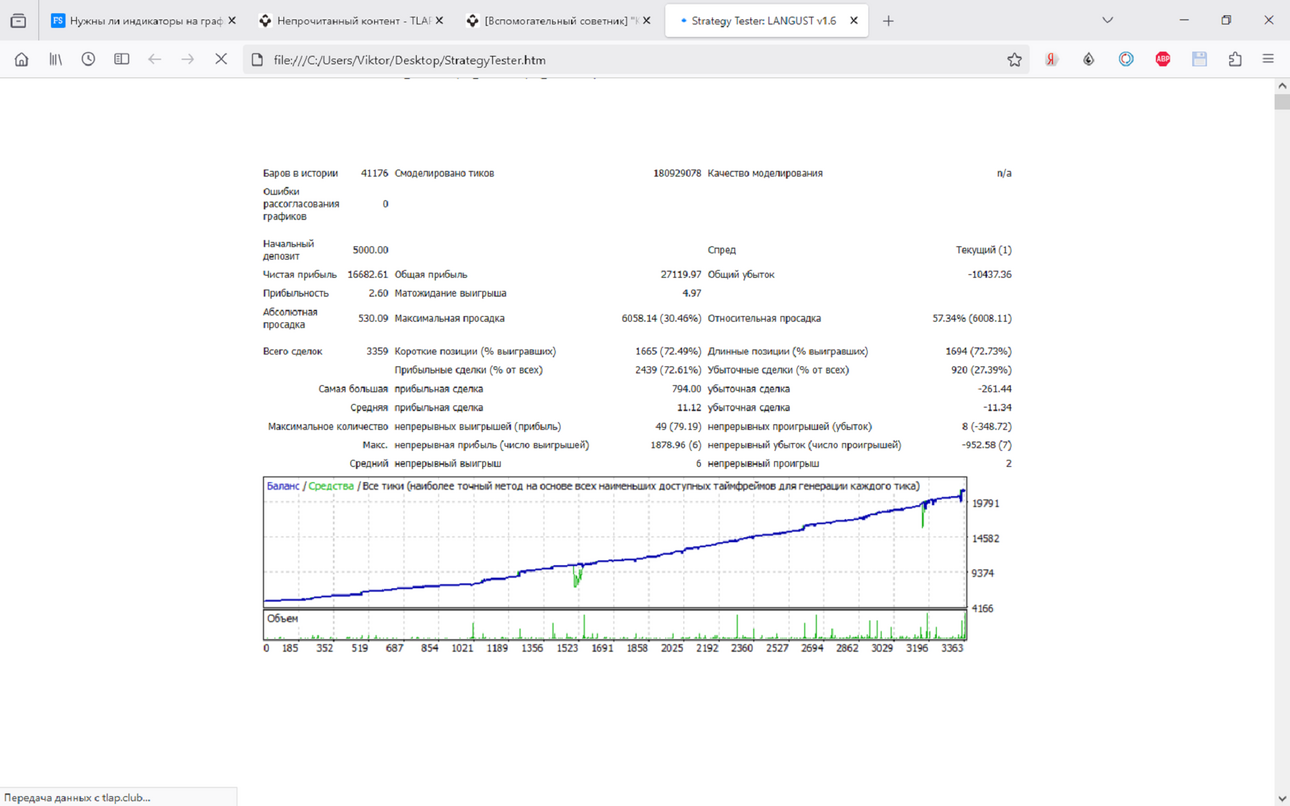Close the 'Непрочитанный контент - TLAP' tab
Screen dimensions: 1290x806
tap(439, 20)
